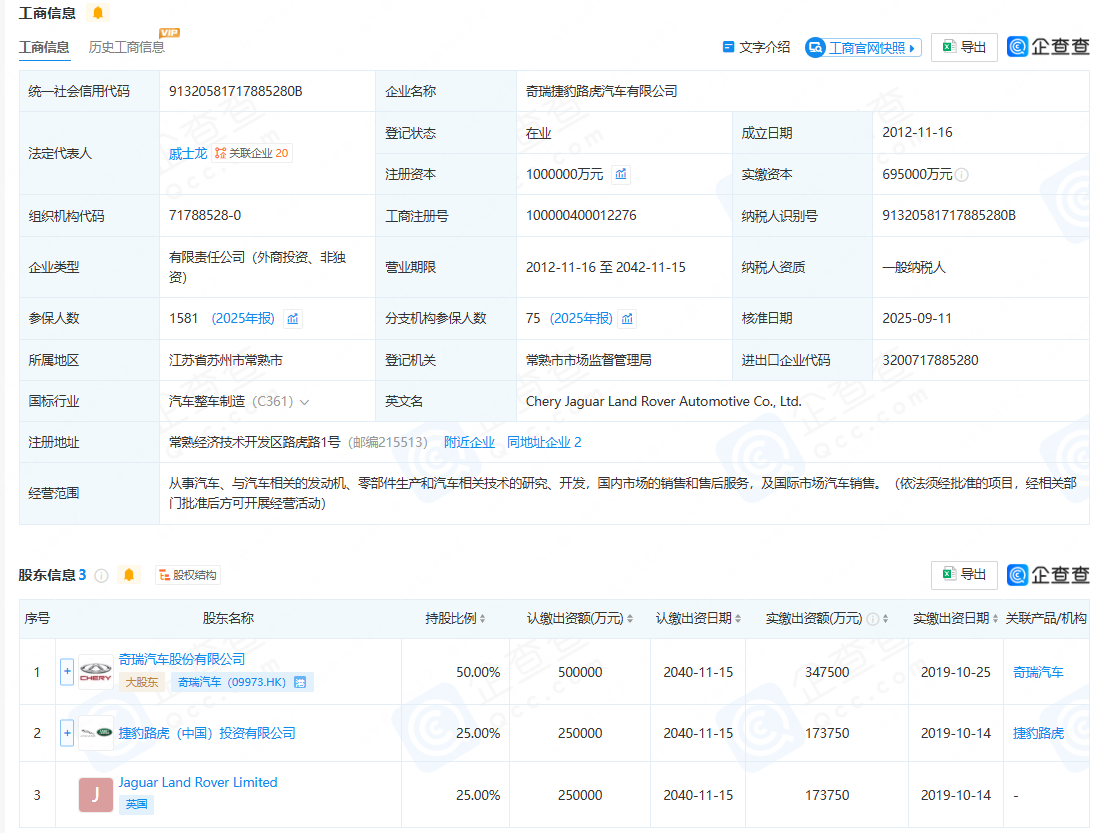Switch to 工商信息 tab
Image resolution: width=1094 pixels, height=833 pixels.
pyautogui.click(x=44, y=47)
